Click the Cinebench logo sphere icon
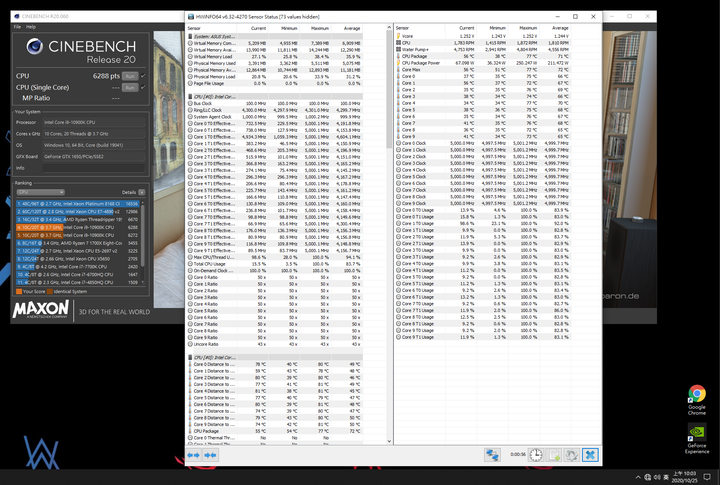The height and width of the screenshot is (485, 720). coord(34,46)
